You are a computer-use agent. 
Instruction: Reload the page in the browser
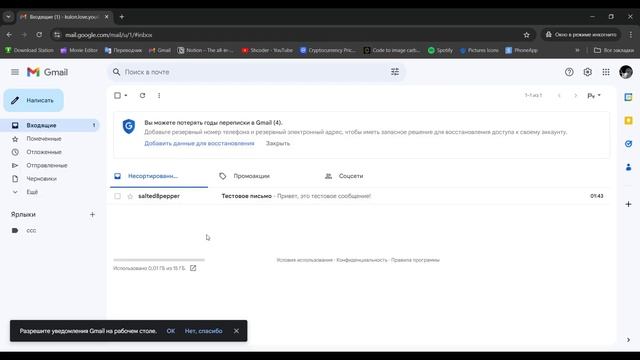39,35
